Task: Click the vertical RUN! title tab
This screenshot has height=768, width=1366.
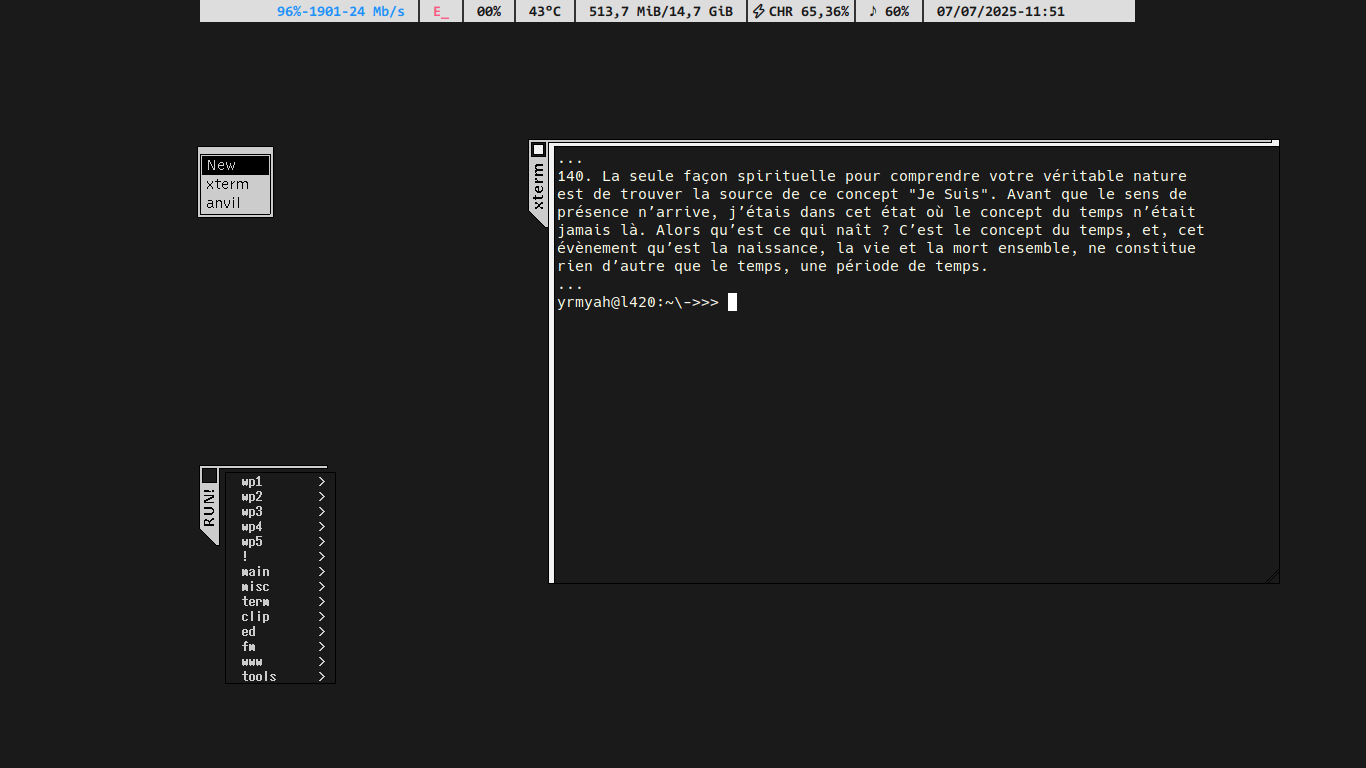Action: coord(209,508)
